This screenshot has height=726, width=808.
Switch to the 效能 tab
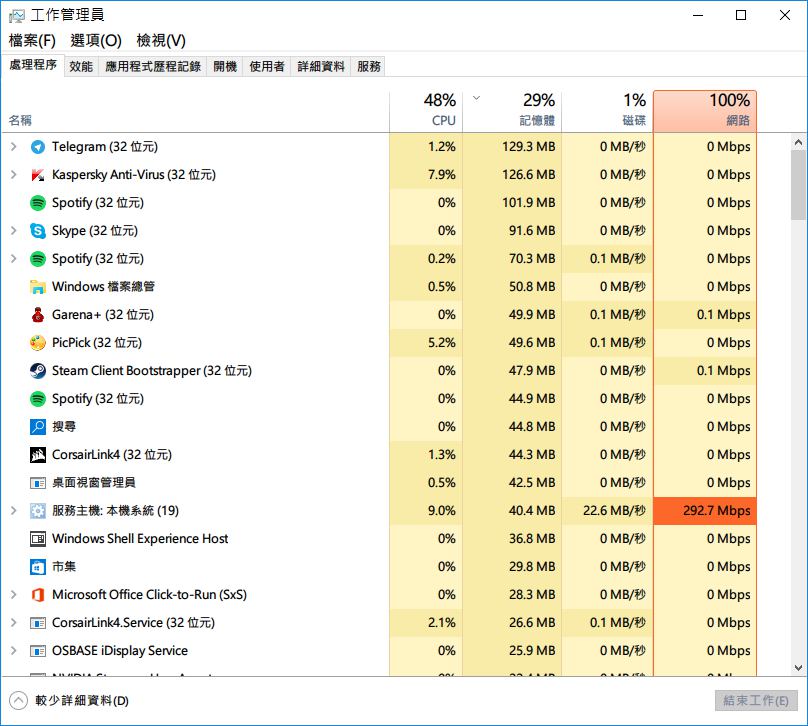[81, 66]
